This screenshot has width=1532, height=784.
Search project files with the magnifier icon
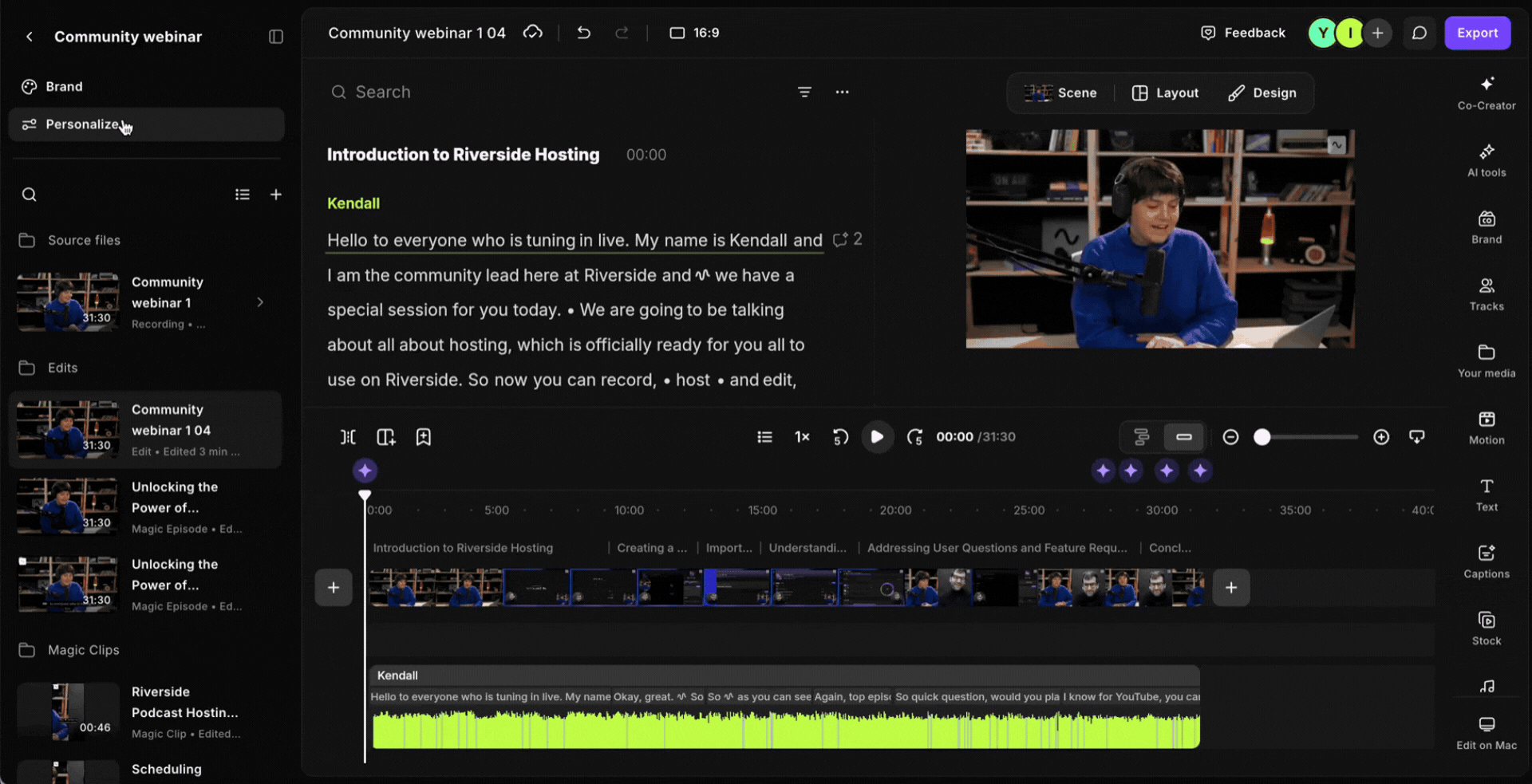pyautogui.click(x=30, y=195)
